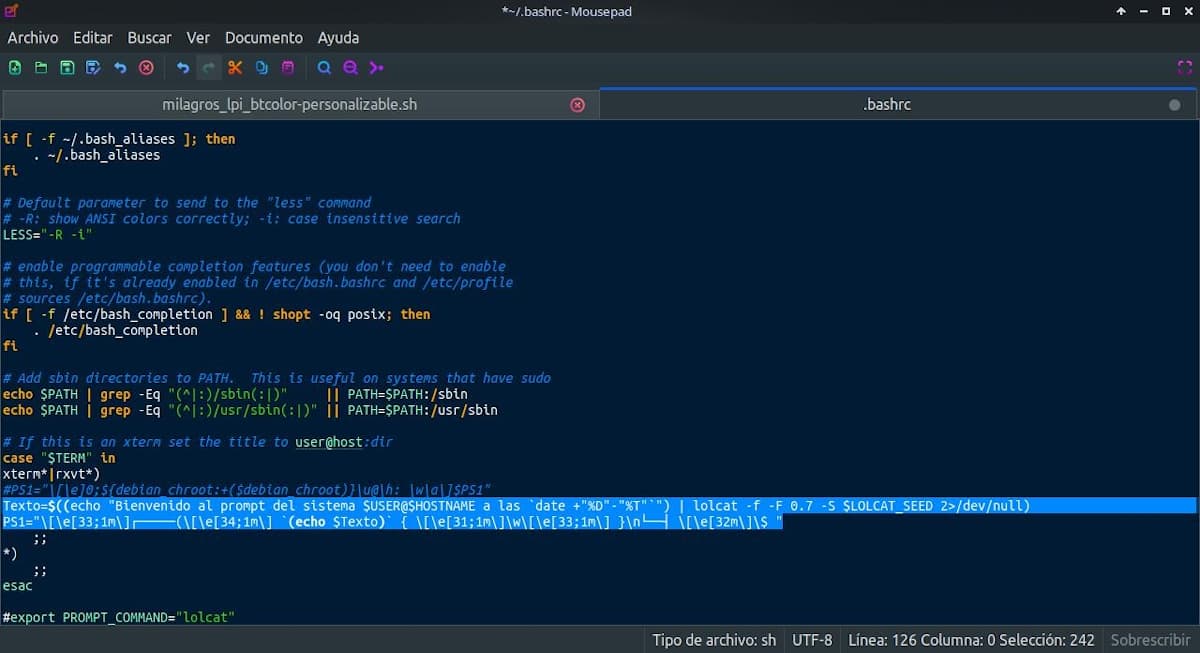
Task: Save the current document via toolbar
Action: (x=67, y=68)
